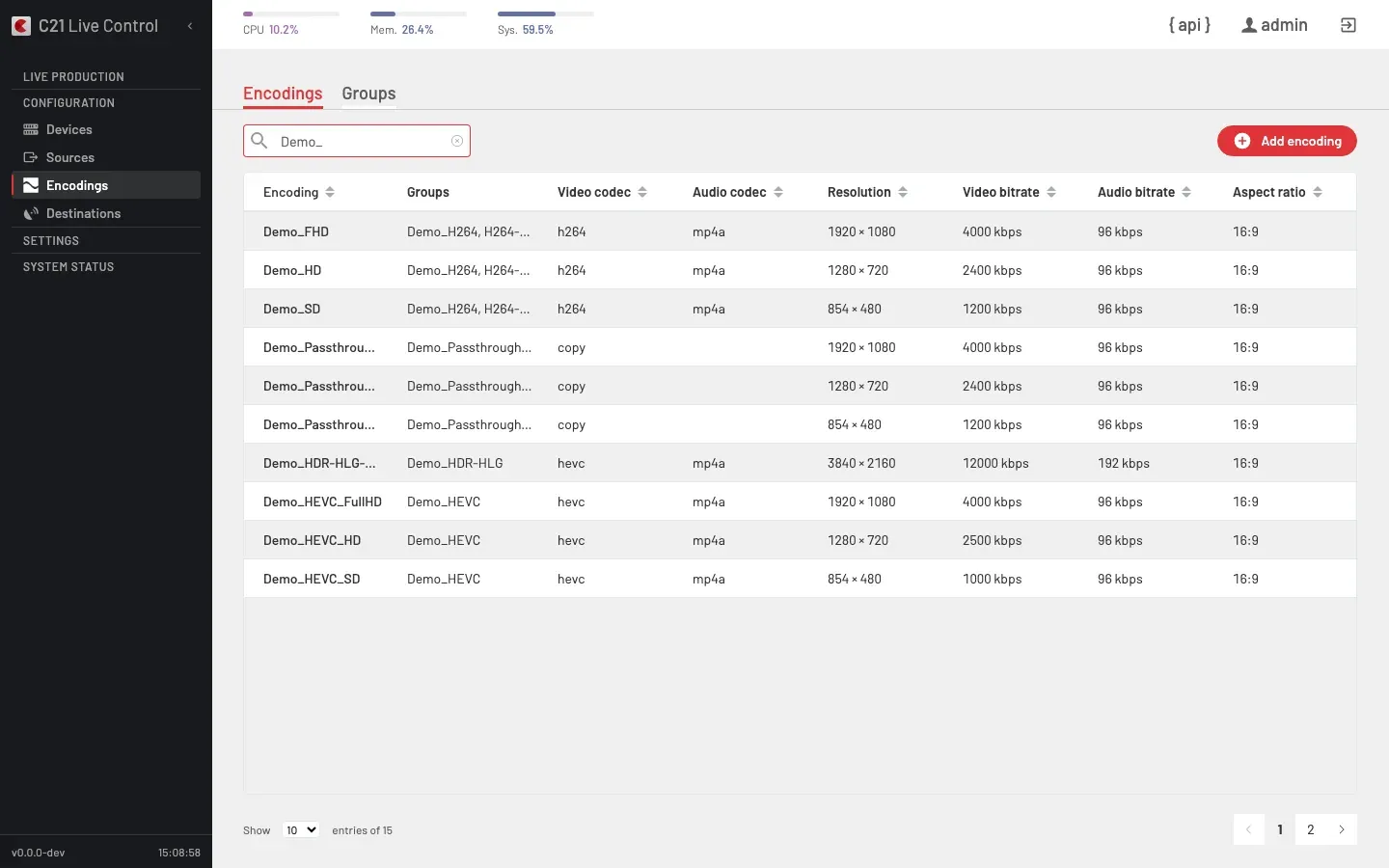Image resolution: width=1389 pixels, height=868 pixels.
Task: Open the entries-per-page dropdown
Action: [301, 829]
